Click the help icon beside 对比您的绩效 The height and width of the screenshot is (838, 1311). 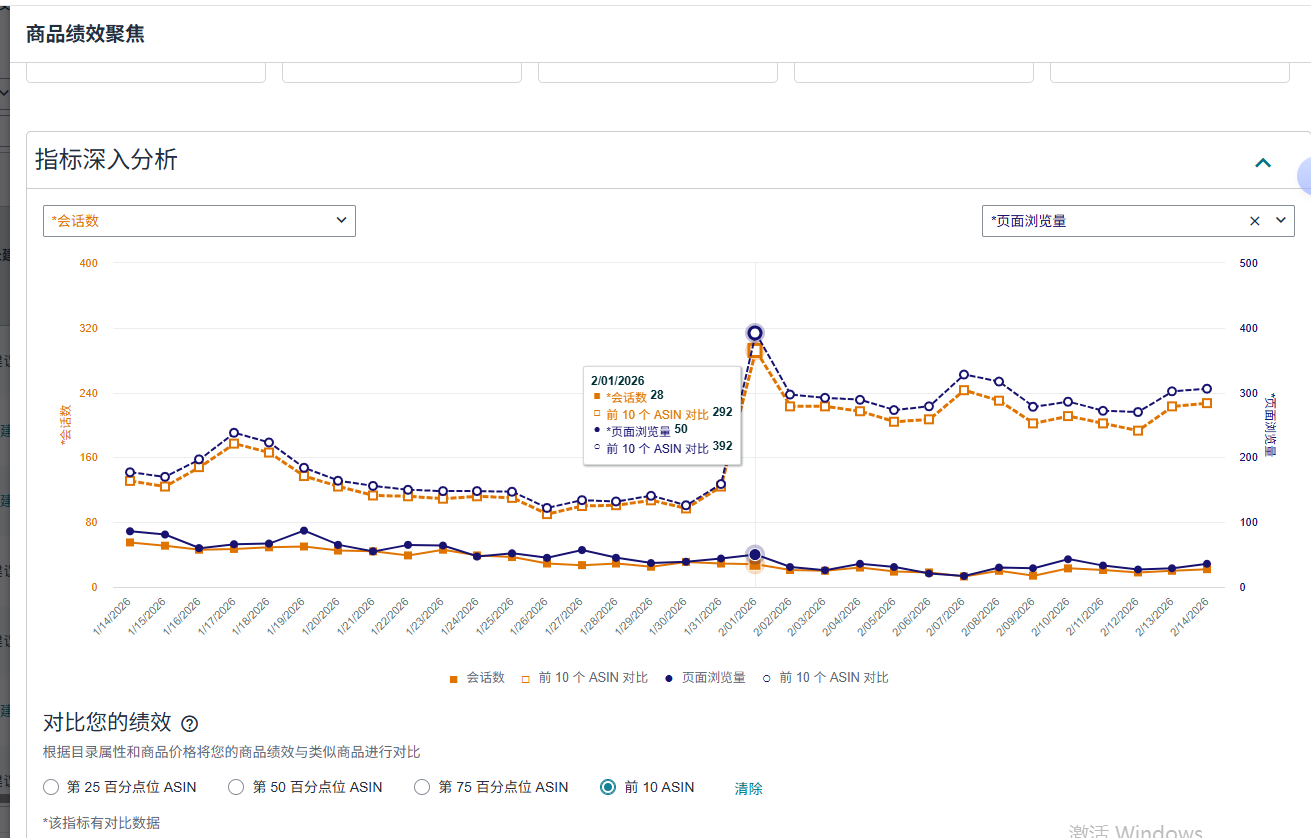(x=189, y=724)
